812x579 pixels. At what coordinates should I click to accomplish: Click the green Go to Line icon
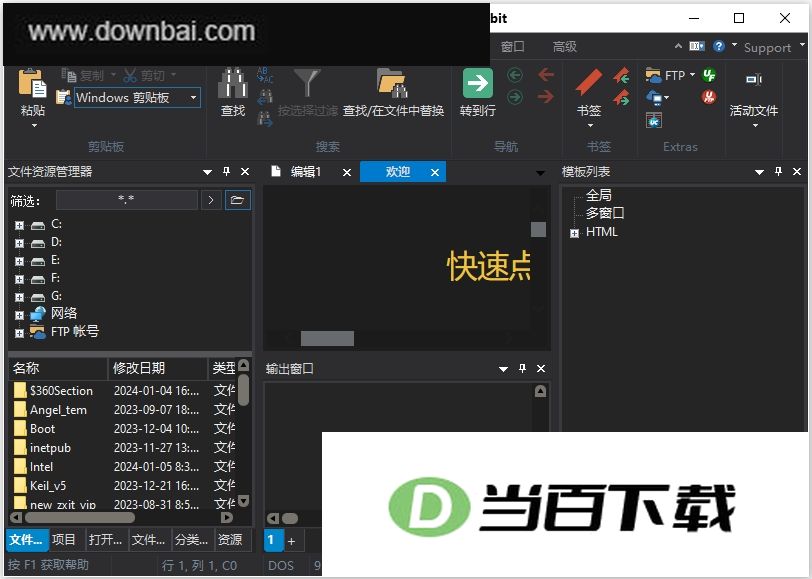click(477, 83)
